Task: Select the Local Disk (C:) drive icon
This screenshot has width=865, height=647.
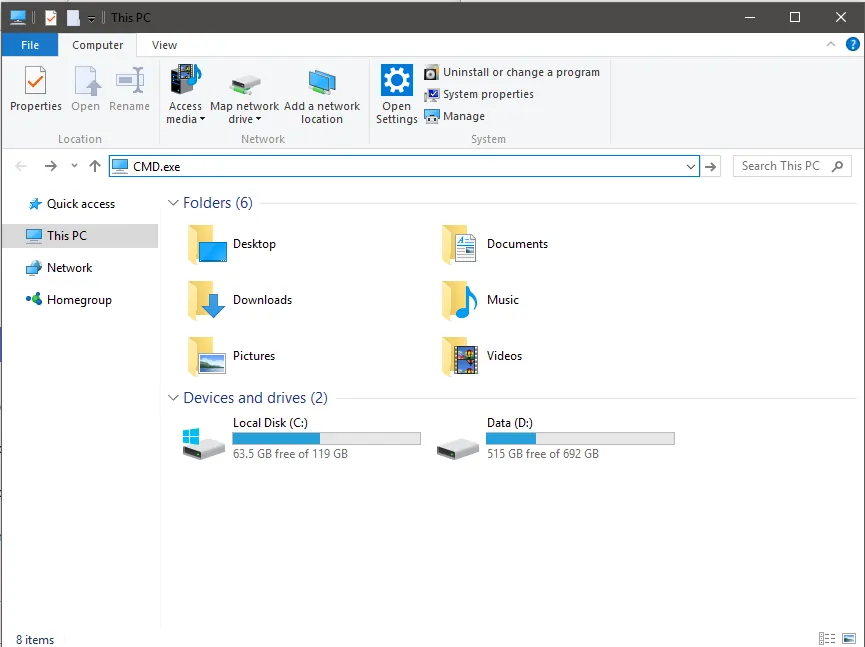Action: (203, 443)
